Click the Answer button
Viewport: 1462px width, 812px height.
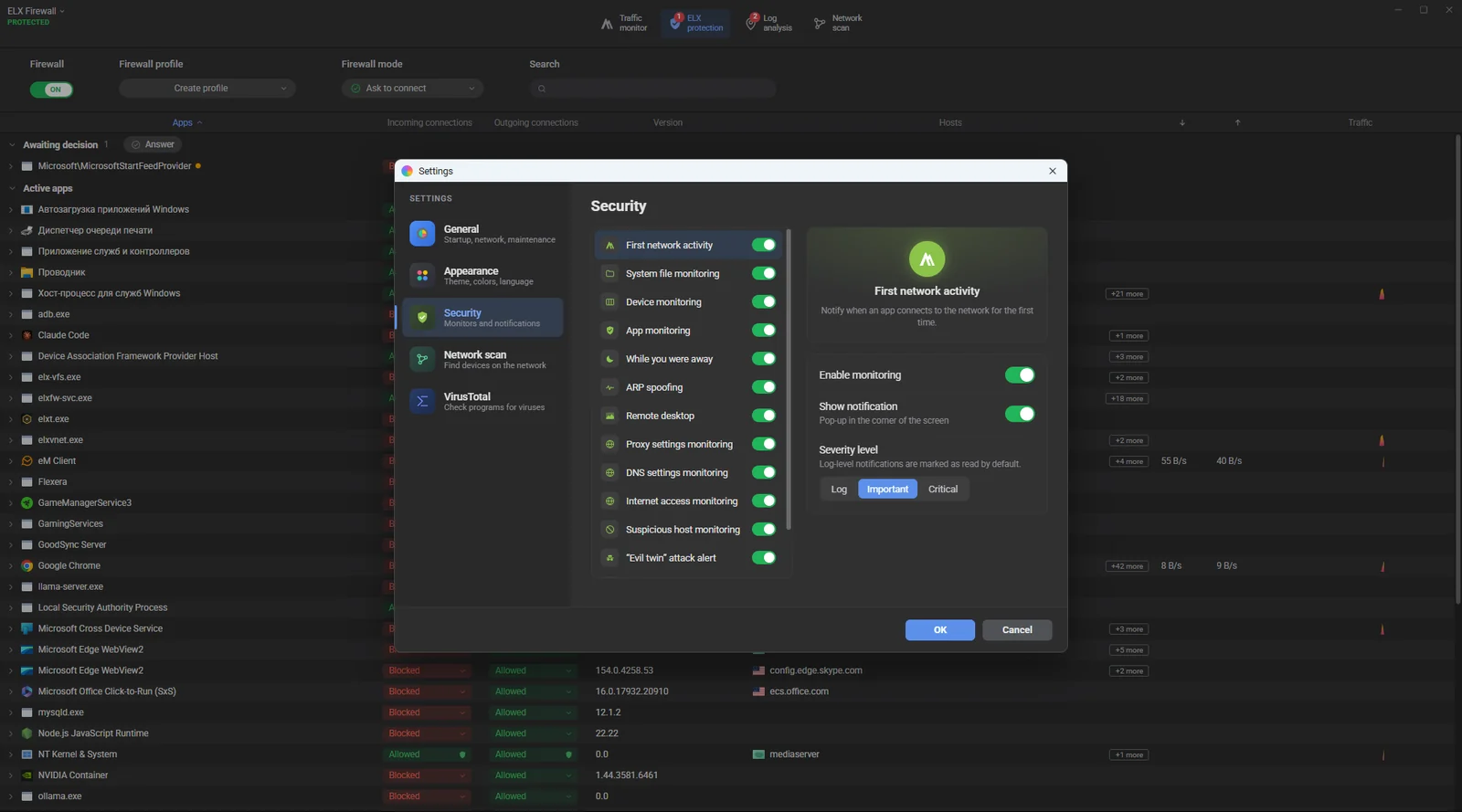click(153, 144)
